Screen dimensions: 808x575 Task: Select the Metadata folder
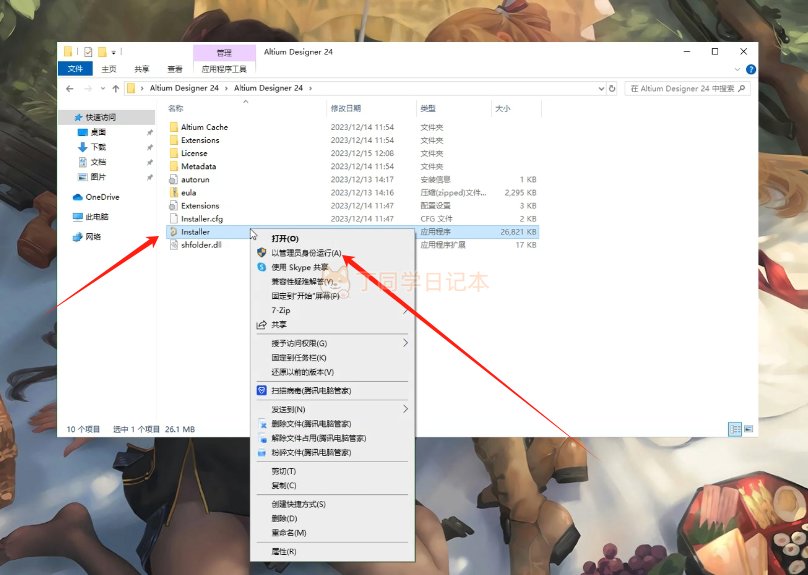pyautogui.click(x=198, y=166)
